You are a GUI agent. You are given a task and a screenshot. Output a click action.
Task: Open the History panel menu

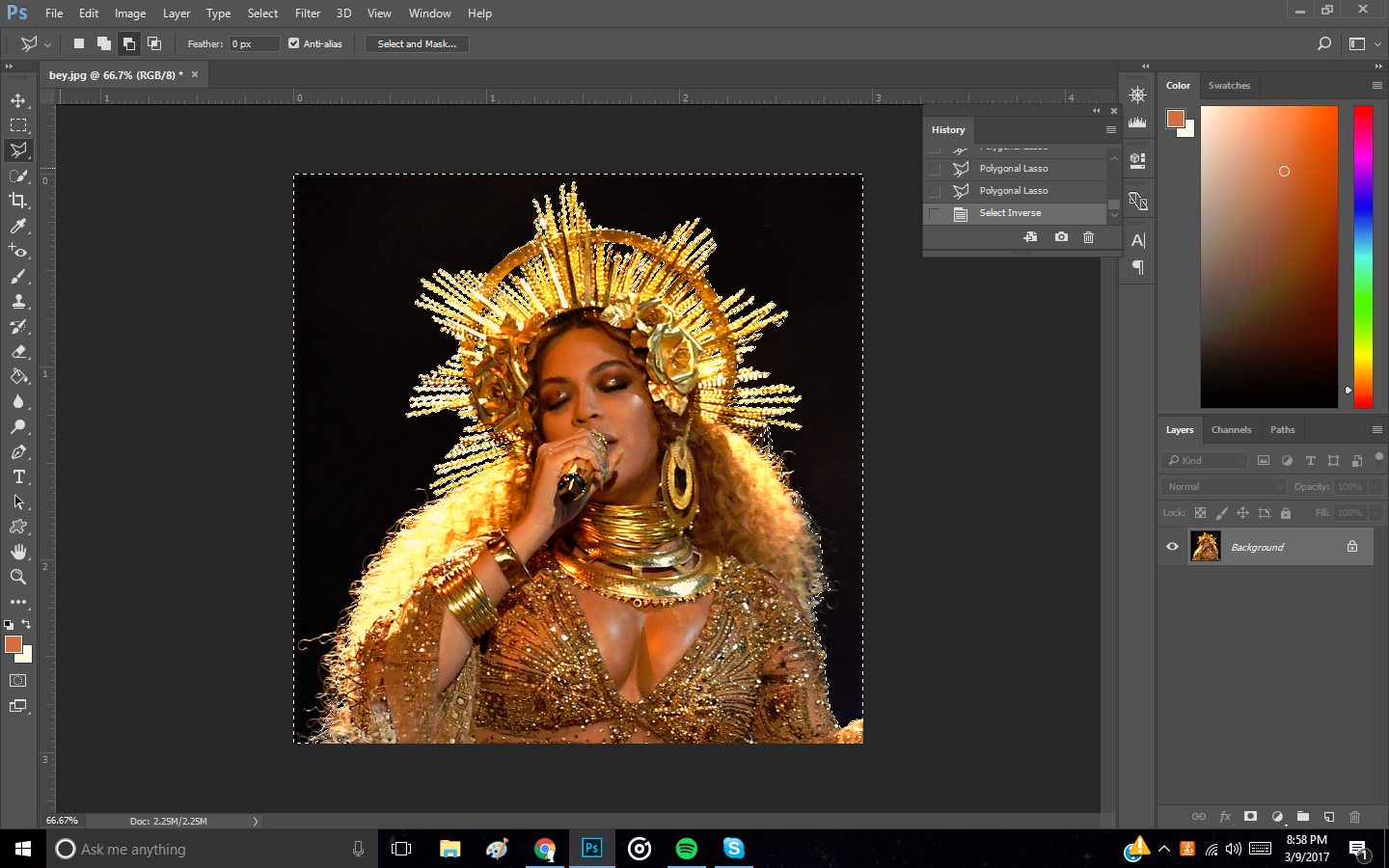[1111, 129]
